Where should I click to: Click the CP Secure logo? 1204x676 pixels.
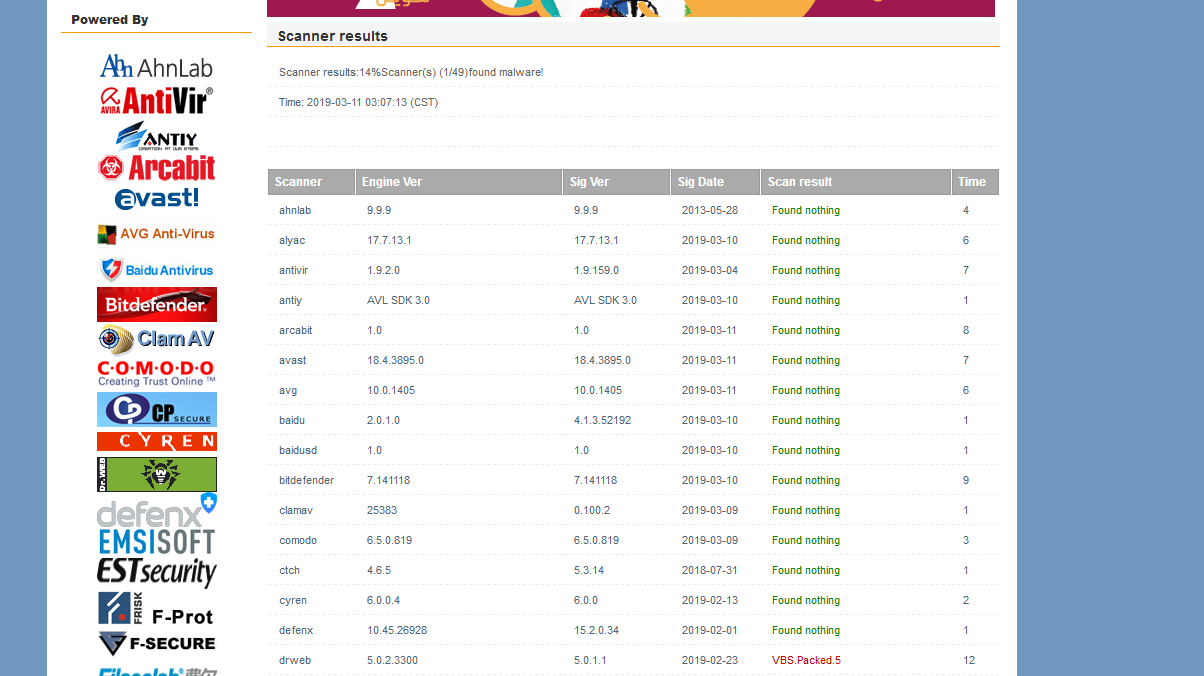[157, 409]
